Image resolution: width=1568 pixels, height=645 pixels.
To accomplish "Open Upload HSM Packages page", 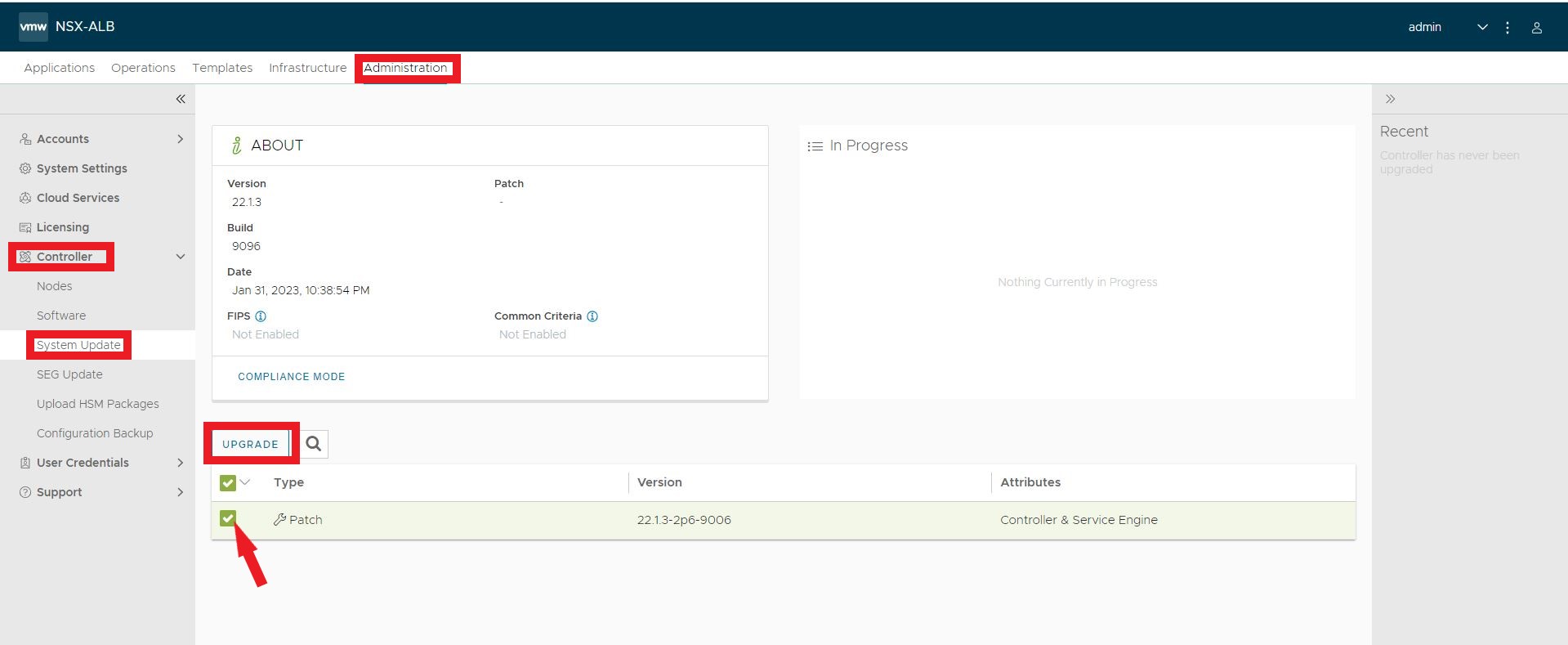I will pyautogui.click(x=98, y=404).
